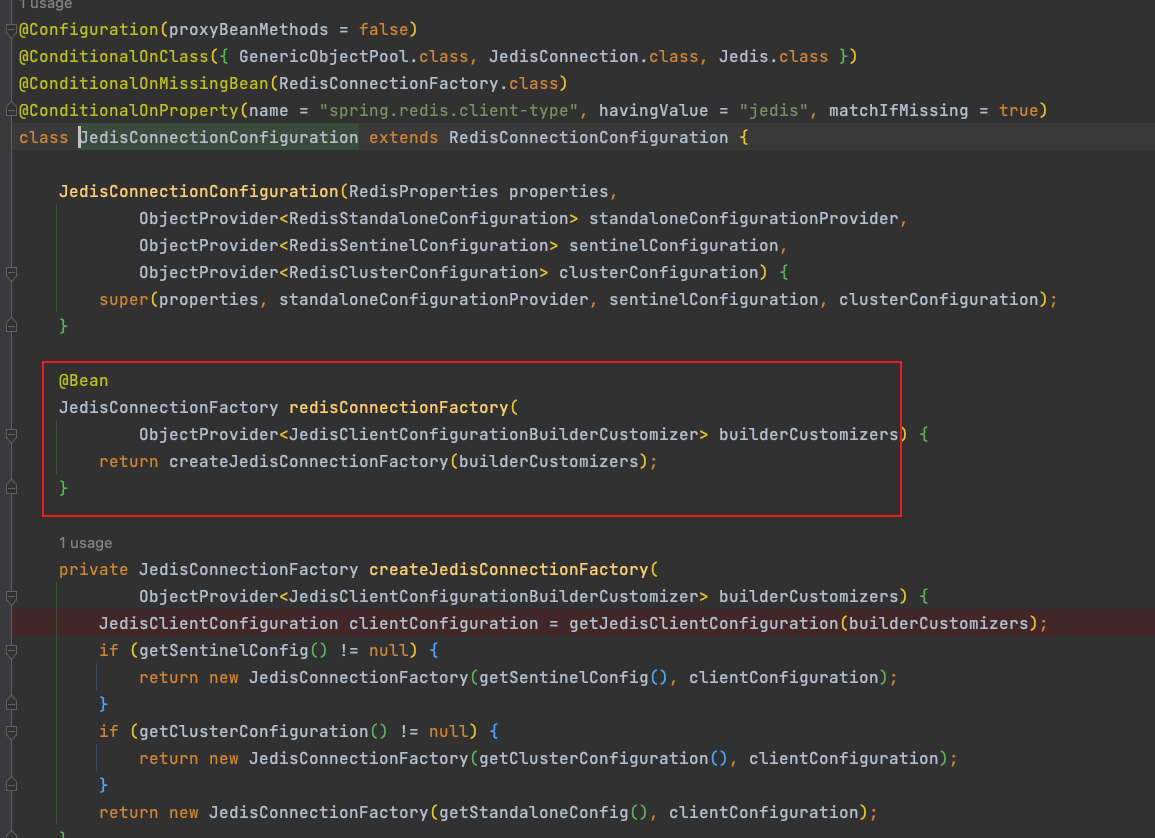Image resolution: width=1155 pixels, height=838 pixels.
Task: Click the @Bean annotation
Action: (x=83, y=381)
